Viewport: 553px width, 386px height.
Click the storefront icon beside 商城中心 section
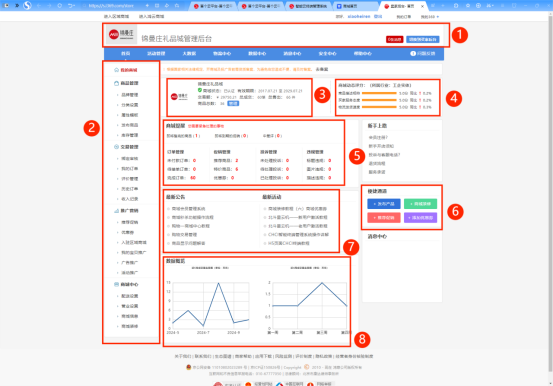(x=116, y=284)
